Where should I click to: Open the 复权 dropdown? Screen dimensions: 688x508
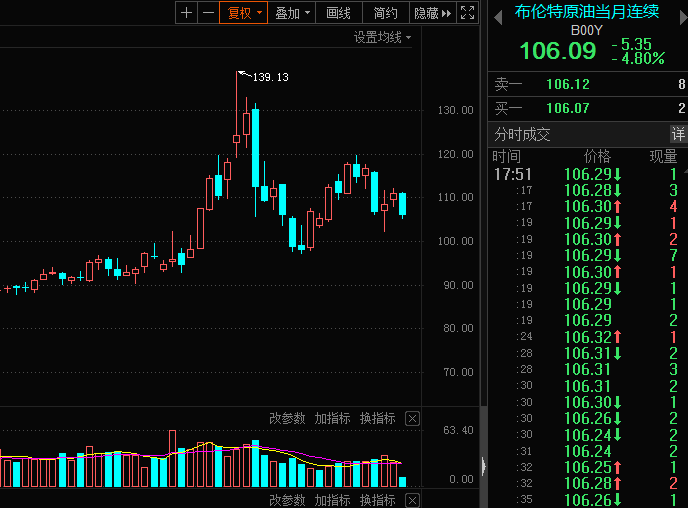coord(244,13)
